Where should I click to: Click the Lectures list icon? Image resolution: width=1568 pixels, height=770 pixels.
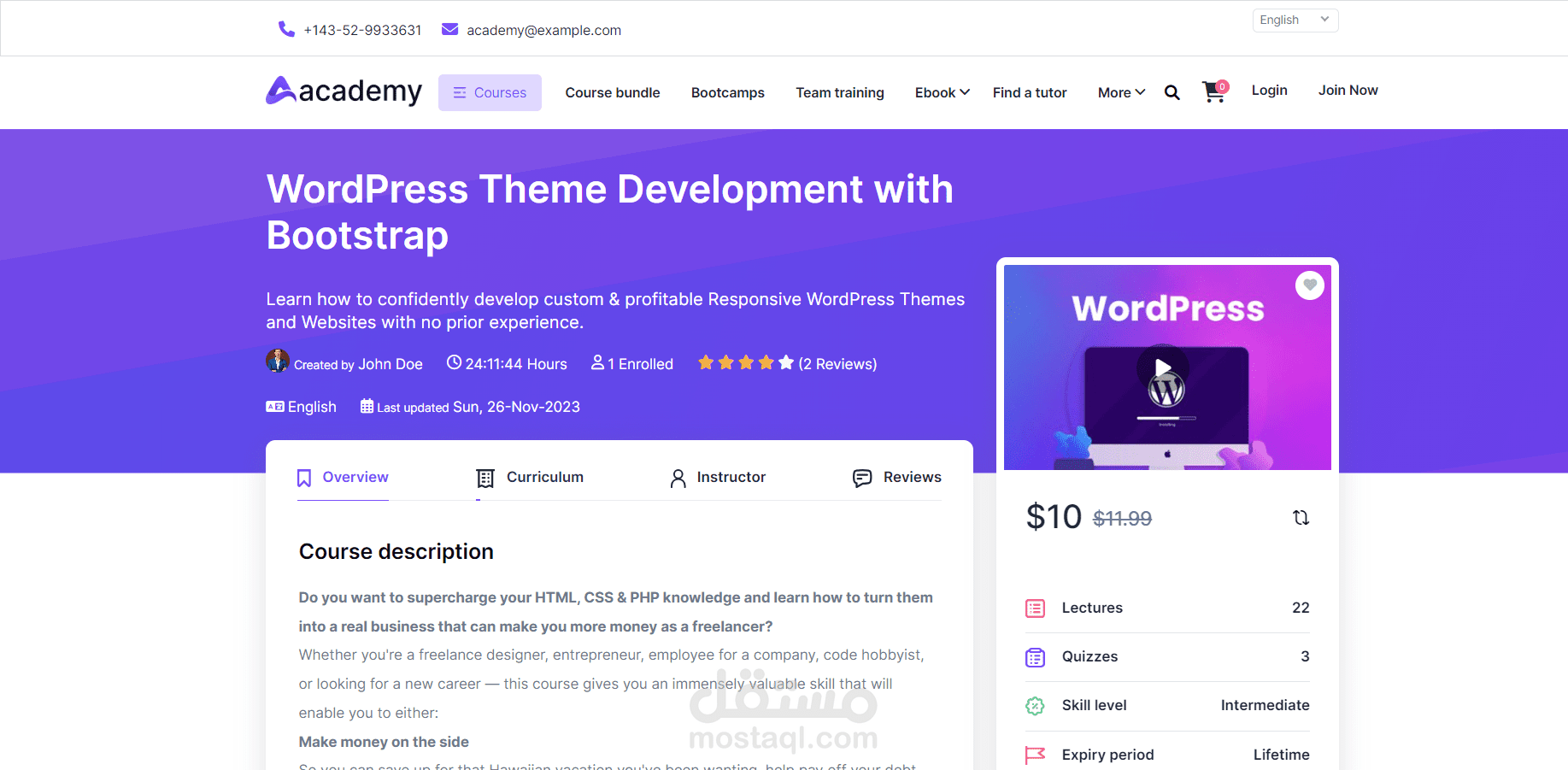(1035, 608)
